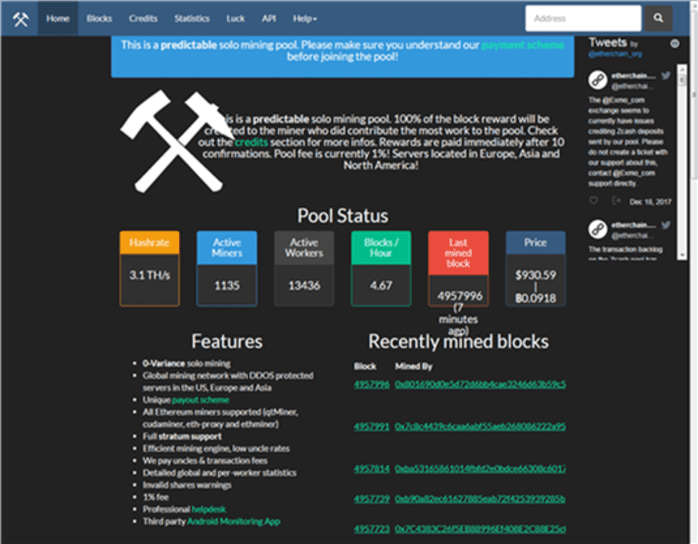
Task: Expand the Help dropdown menu
Action: (305, 18)
